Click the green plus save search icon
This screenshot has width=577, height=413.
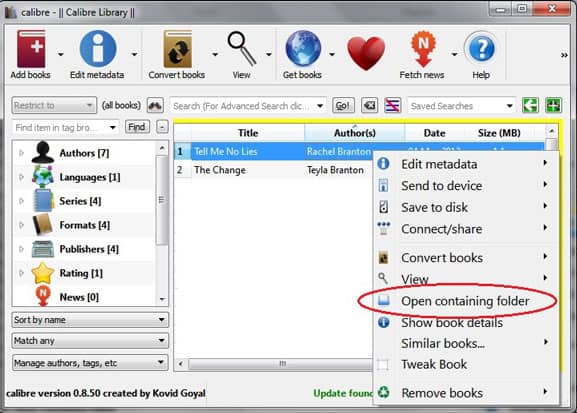[553, 106]
